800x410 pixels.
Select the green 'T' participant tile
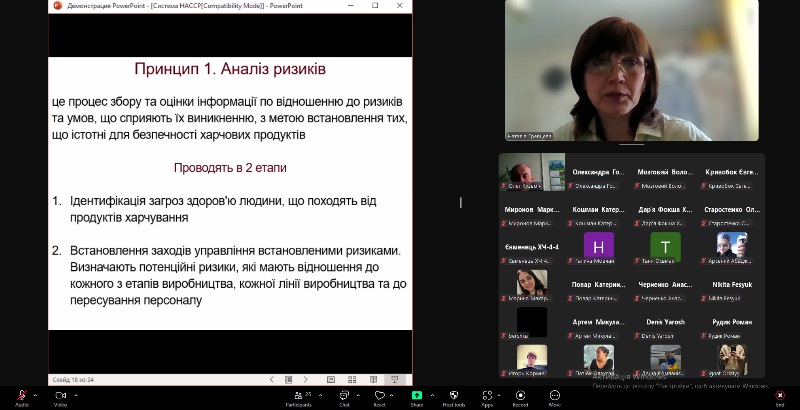(665, 246)
